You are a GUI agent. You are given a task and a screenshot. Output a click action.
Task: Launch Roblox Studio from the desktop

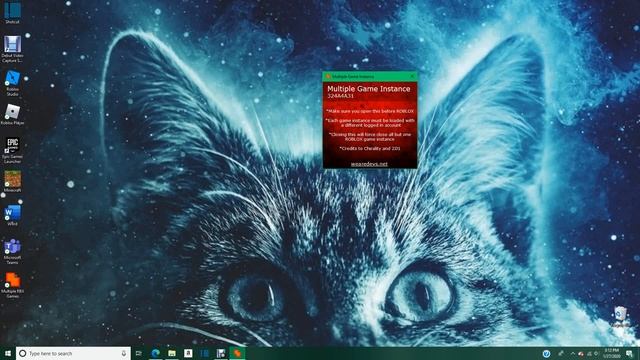tap(12, 83)
